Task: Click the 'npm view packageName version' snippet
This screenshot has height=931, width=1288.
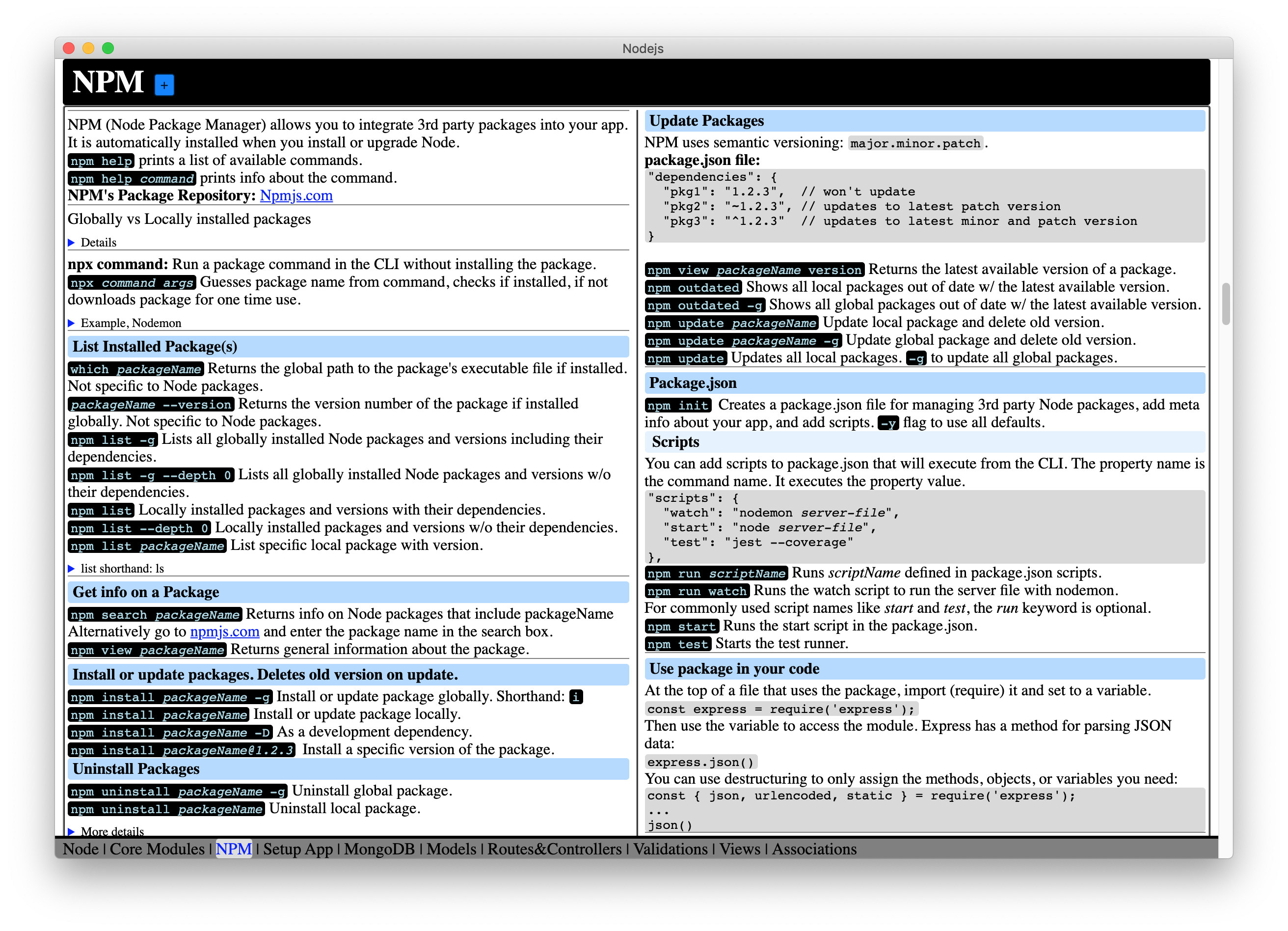Action: (x=755, y=269)
